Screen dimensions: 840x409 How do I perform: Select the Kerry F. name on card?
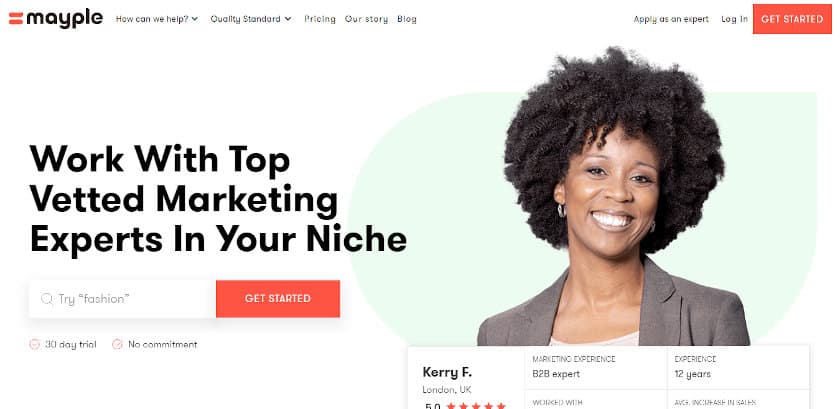coord(447,372)
